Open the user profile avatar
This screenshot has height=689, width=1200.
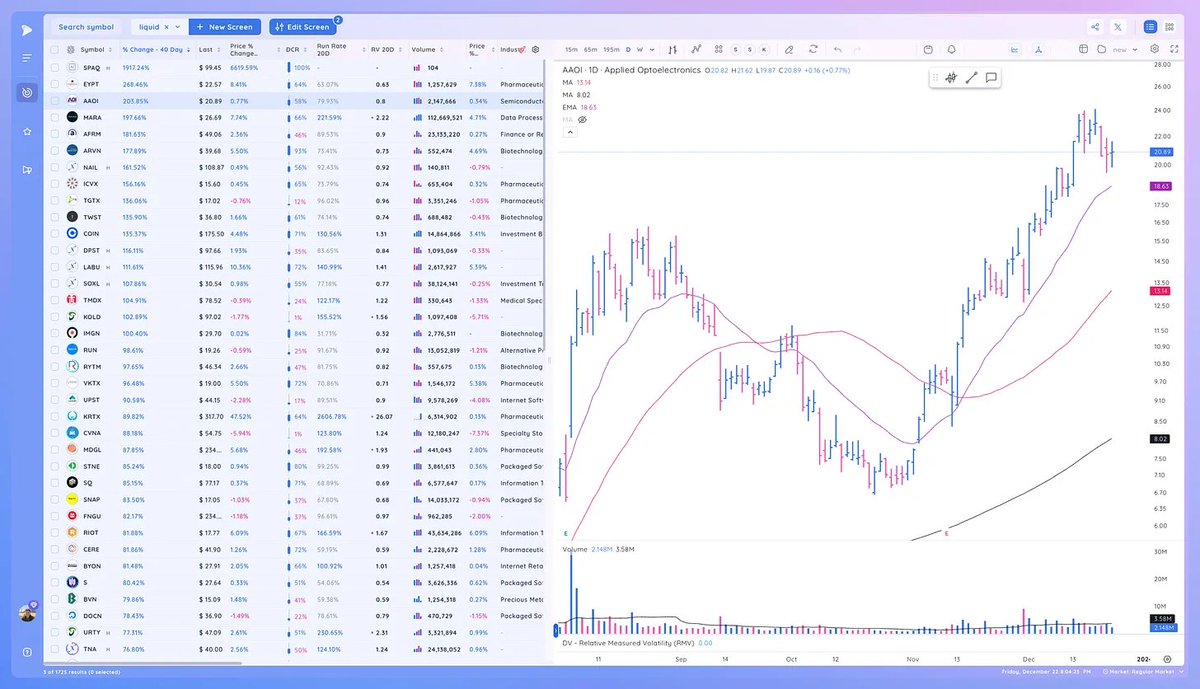click(x=27, y=613)
